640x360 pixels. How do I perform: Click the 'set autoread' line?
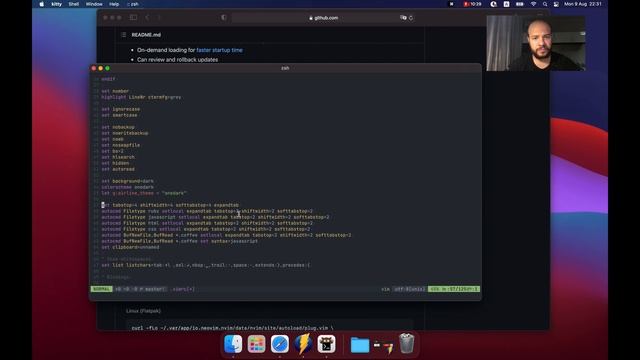118,169
